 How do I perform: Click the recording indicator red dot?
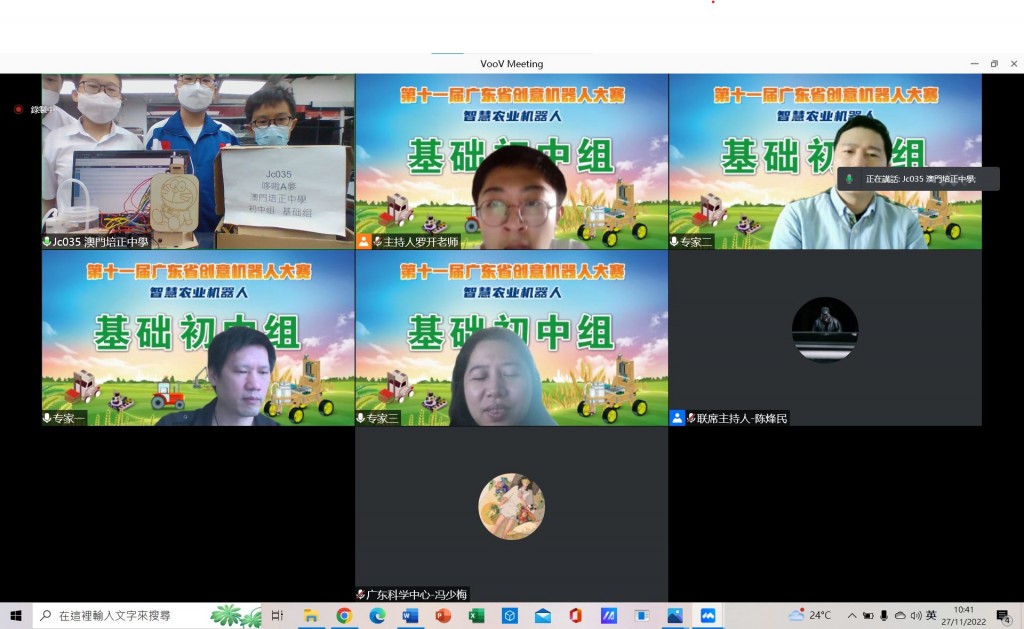click(18, 109)
